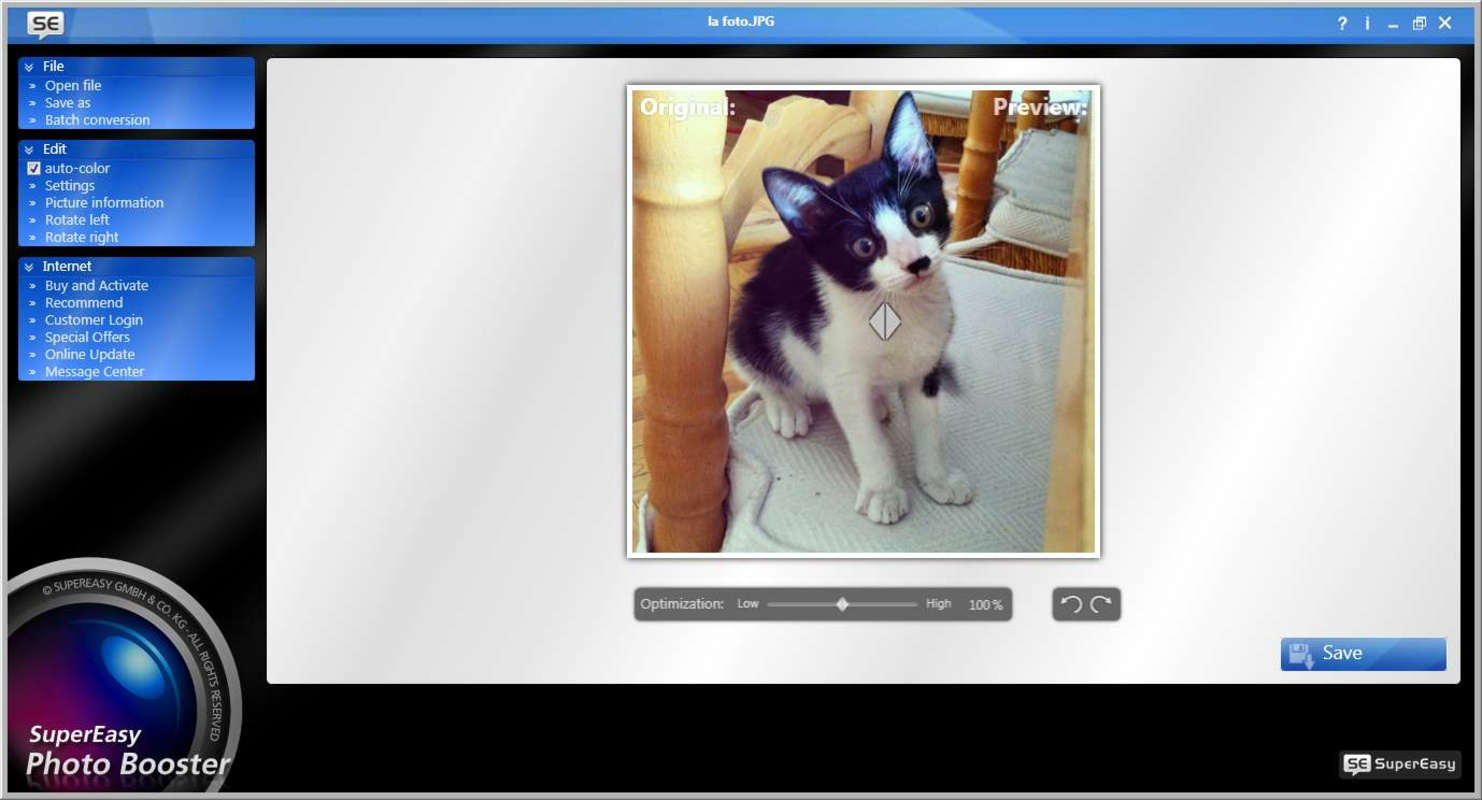Choose Open file

(x=72, y=85)
